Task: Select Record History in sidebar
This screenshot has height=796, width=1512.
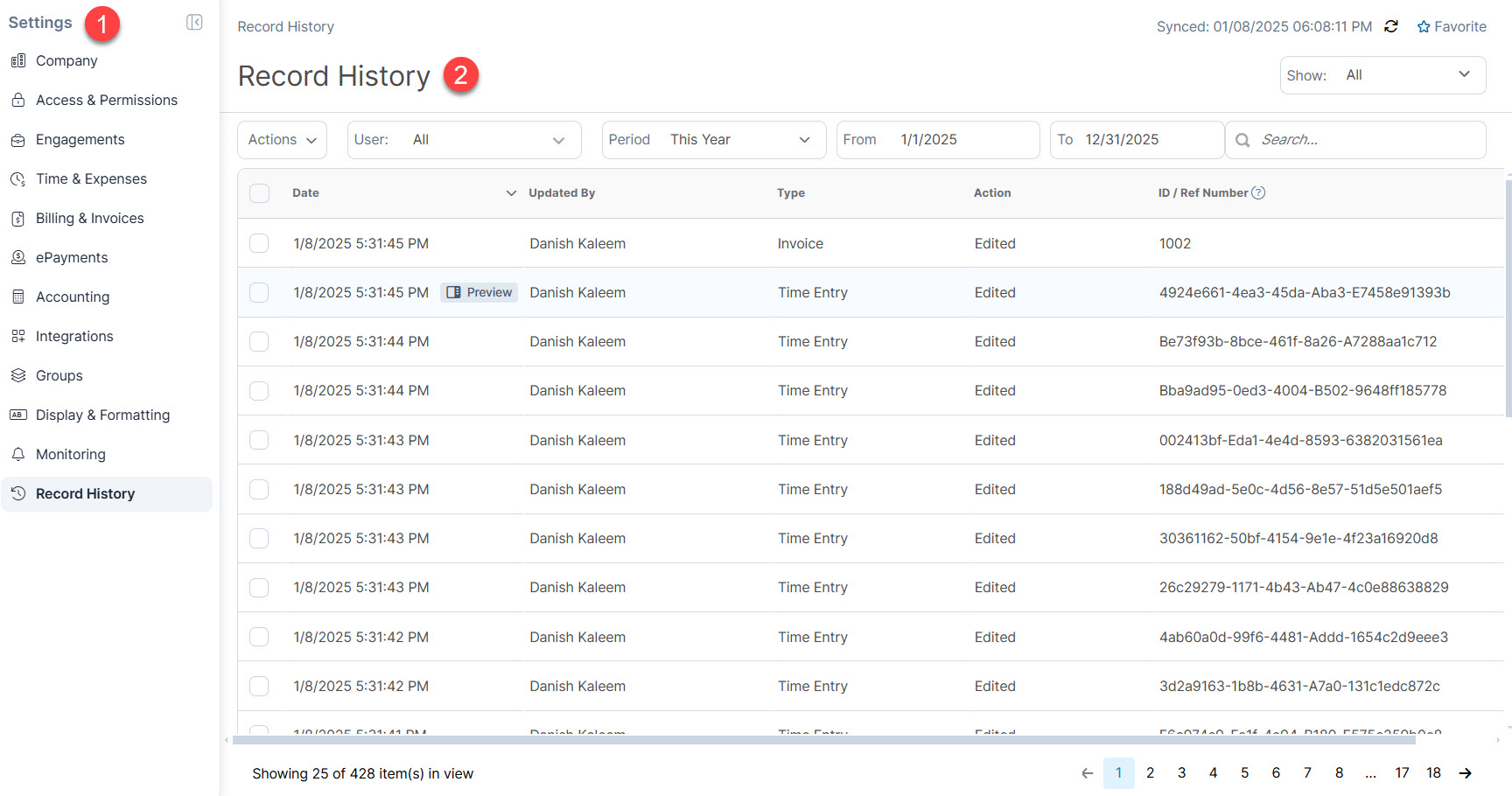Action: click(107, 494)
